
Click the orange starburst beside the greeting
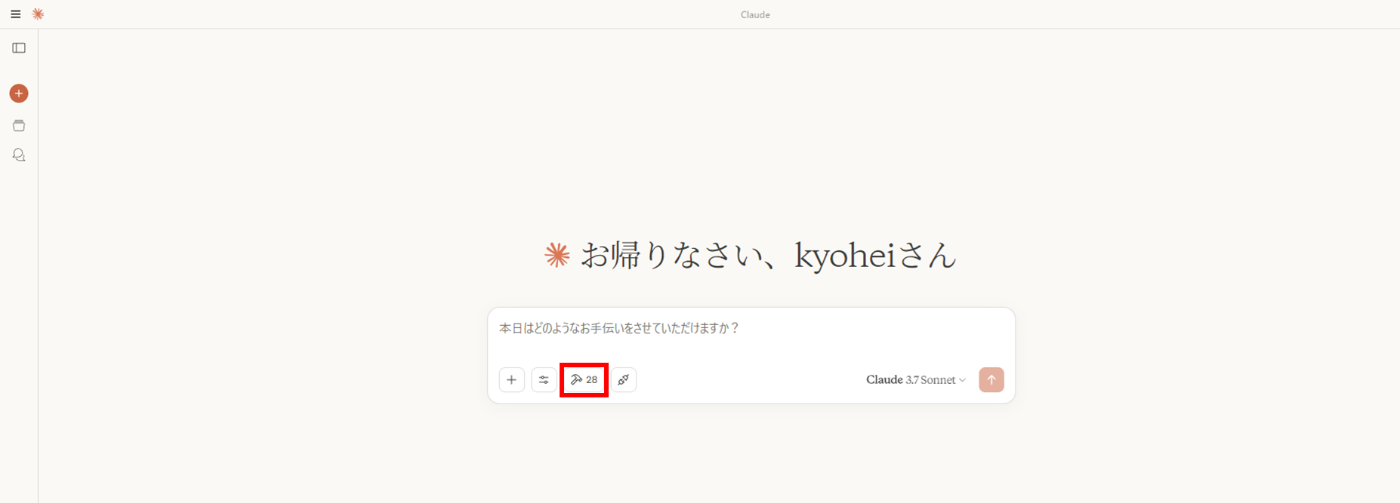click(x=557, y=256)
